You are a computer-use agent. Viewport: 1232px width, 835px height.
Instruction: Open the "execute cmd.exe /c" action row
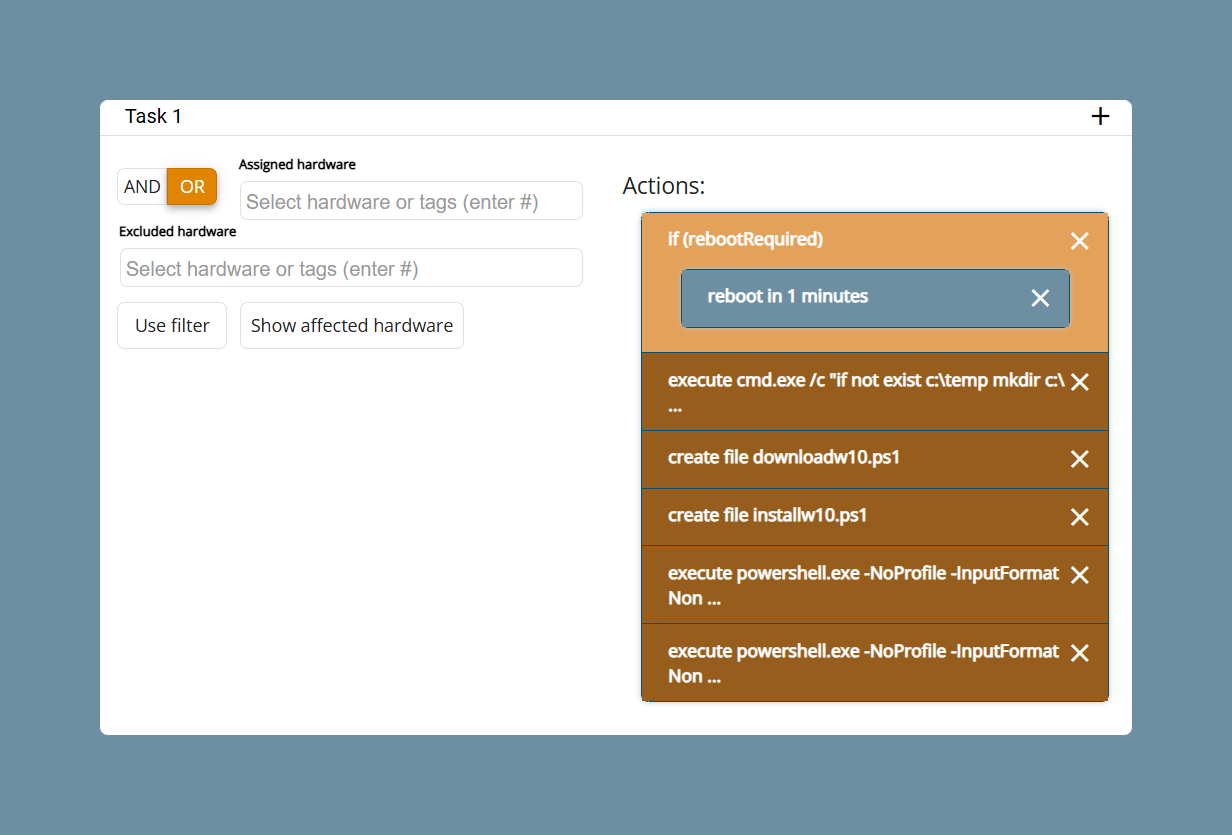(x=875, y=392)
